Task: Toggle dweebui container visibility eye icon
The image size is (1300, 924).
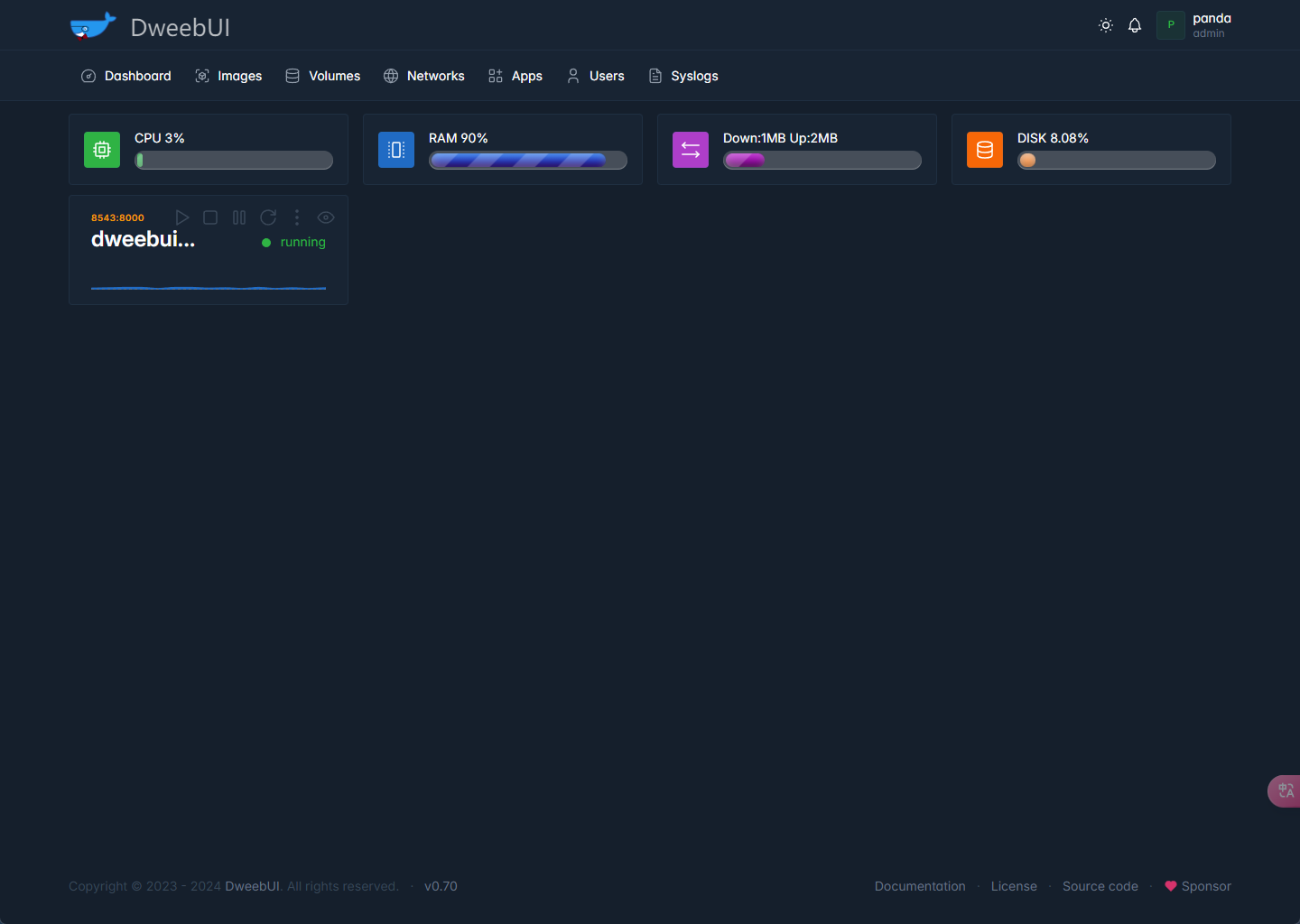Action: point(326,217)
